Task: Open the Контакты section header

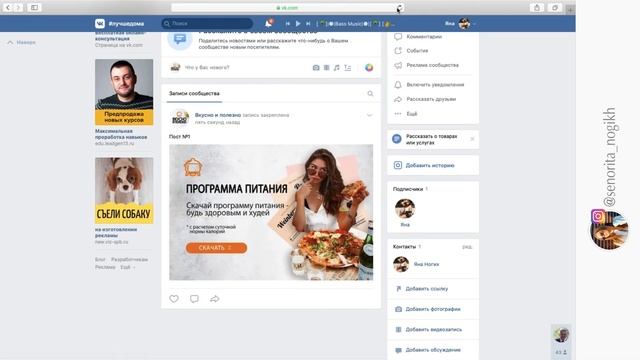Action: (x=404, y=247)
